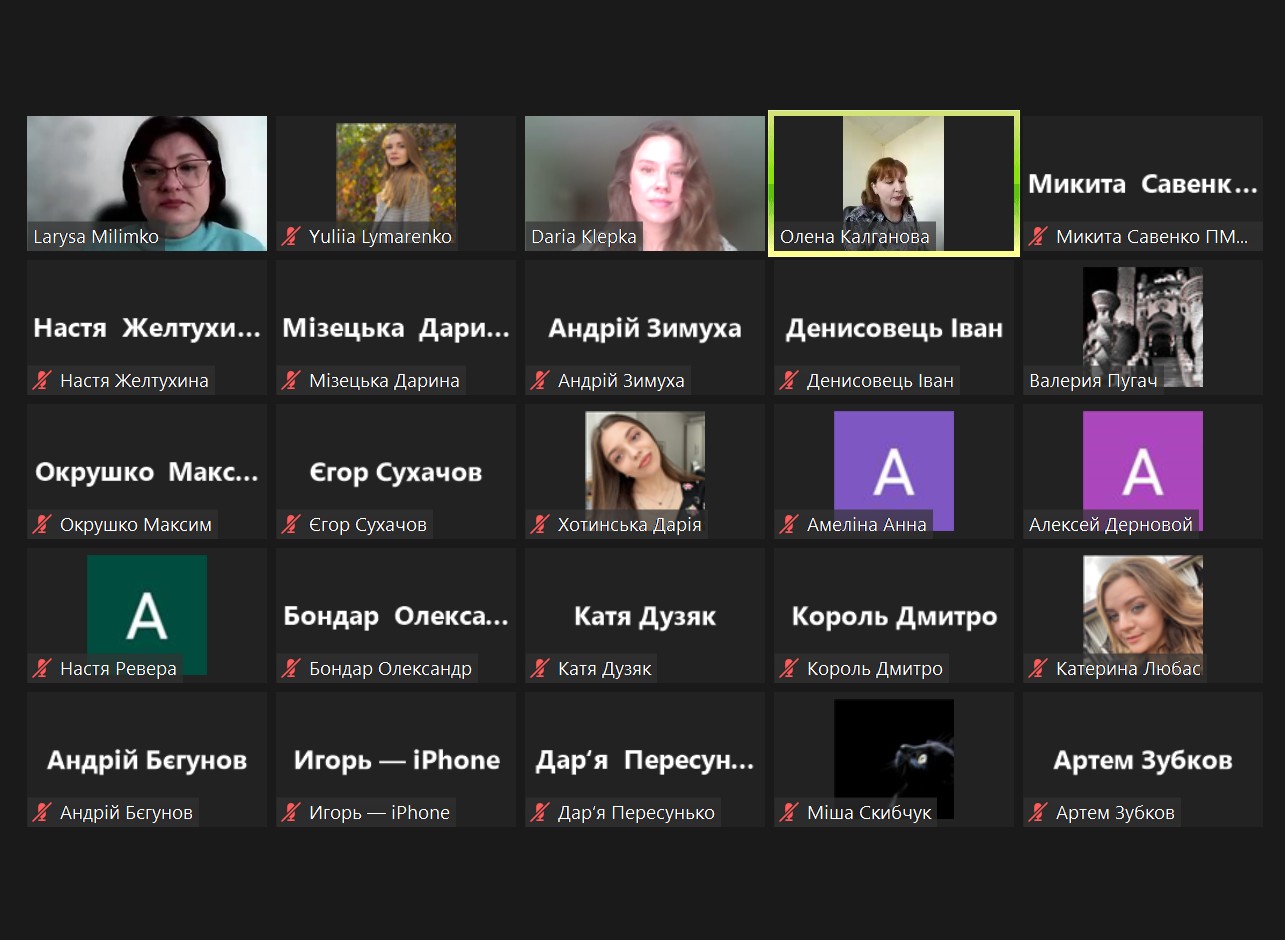
Task: Click muted mic icon beside Артем Зубков label
Action: coord(1038,812)
